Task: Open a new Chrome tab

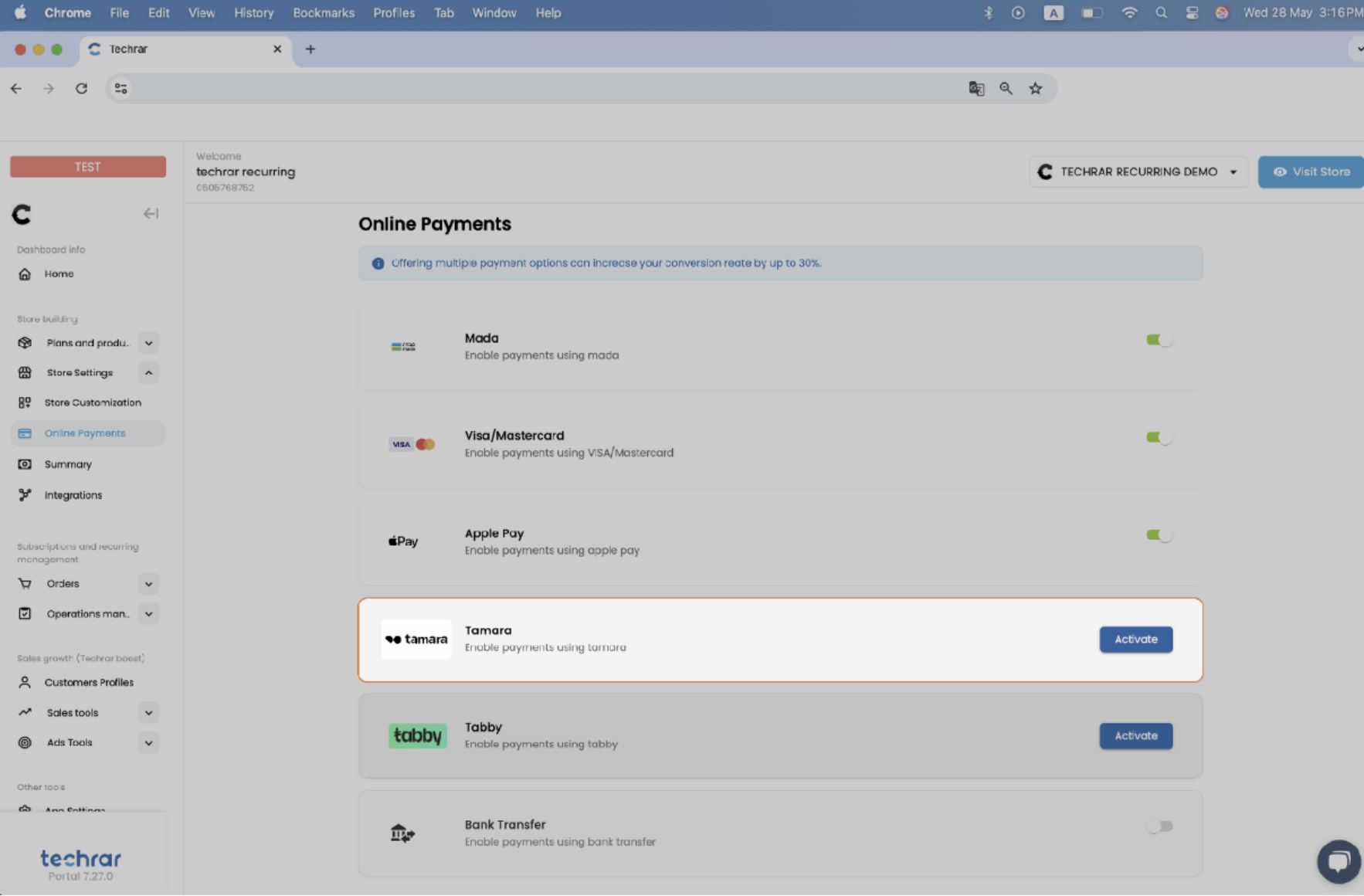Action: click(310, 49)
